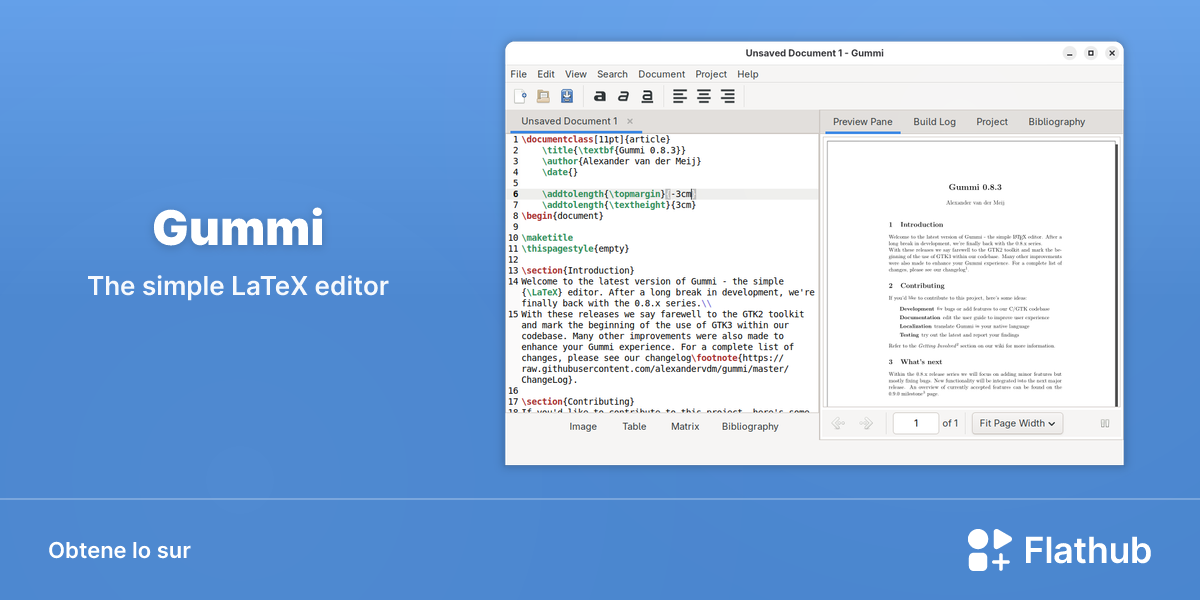
Task: Align text right
Action: [728, 96]
